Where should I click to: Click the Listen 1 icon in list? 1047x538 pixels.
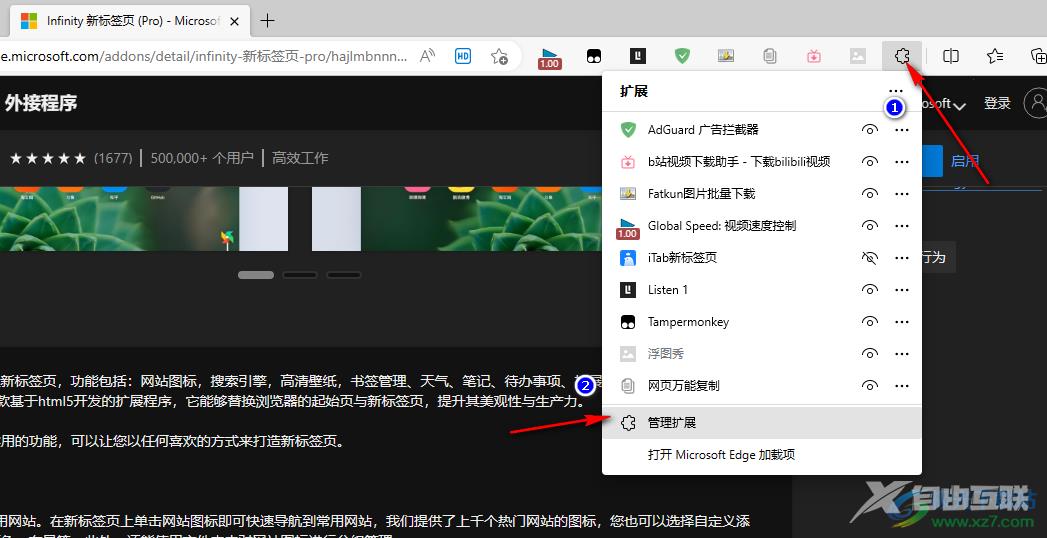coord(628,290)
